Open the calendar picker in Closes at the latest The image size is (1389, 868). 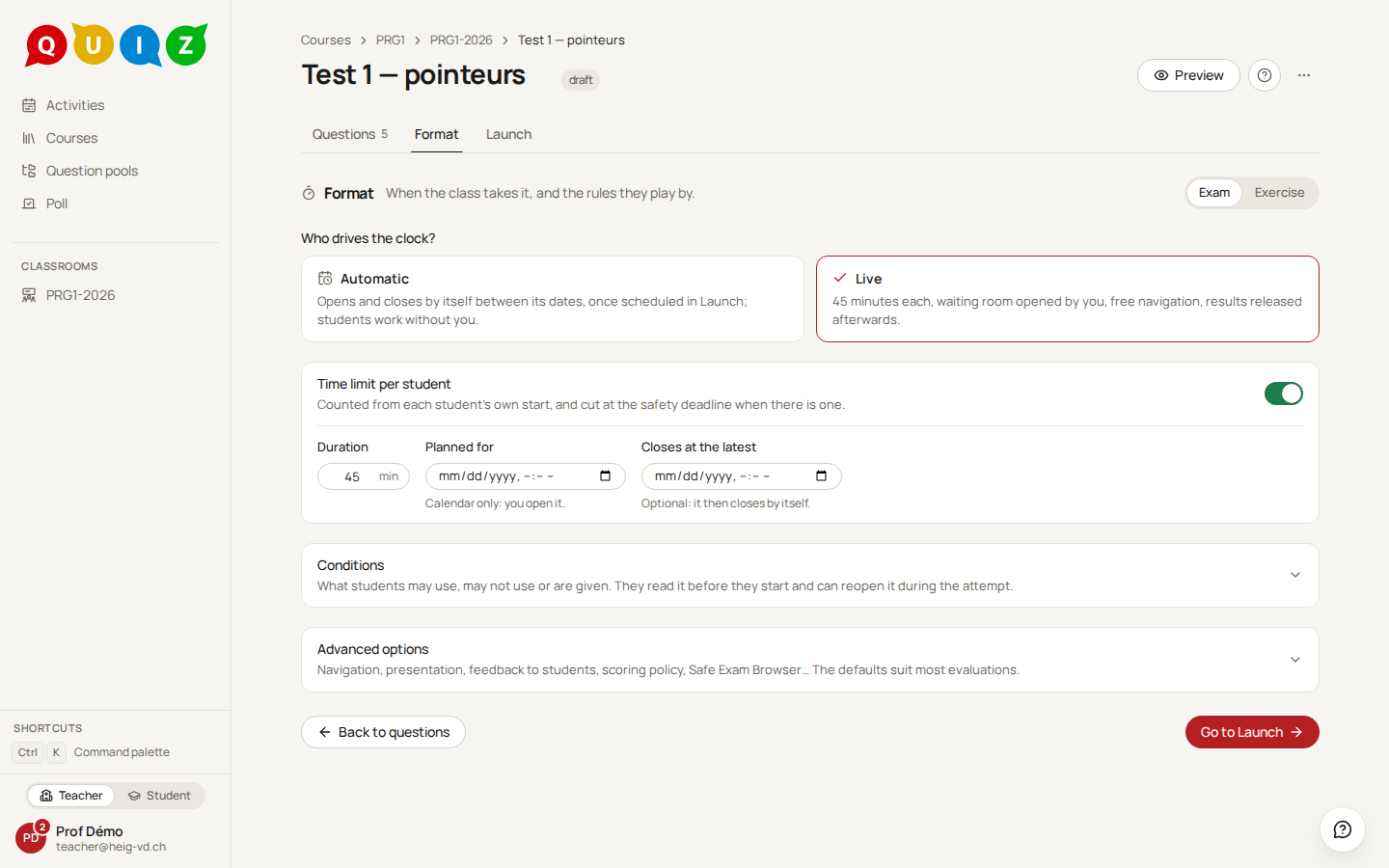821,476
